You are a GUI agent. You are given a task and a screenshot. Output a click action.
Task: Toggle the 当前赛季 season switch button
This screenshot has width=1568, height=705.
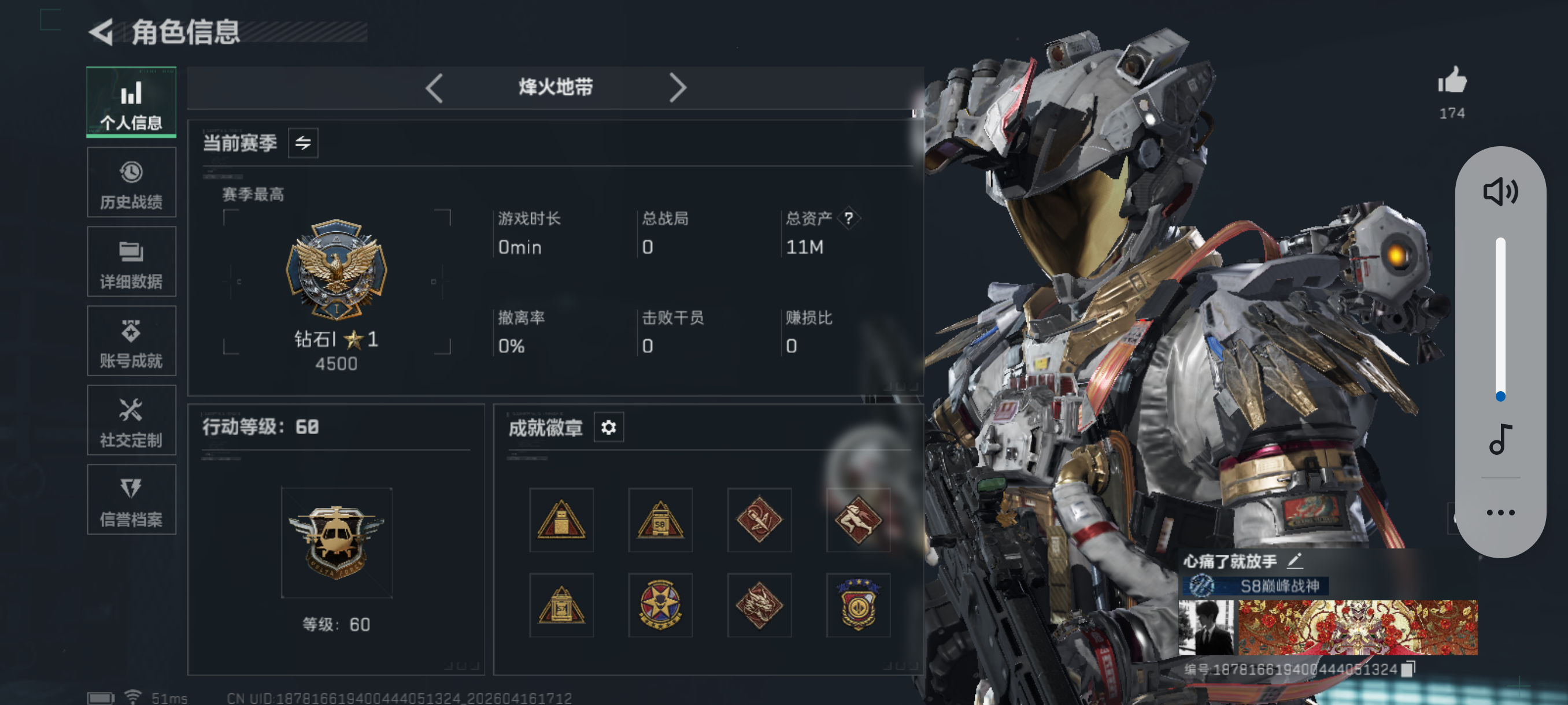[302, 143]
